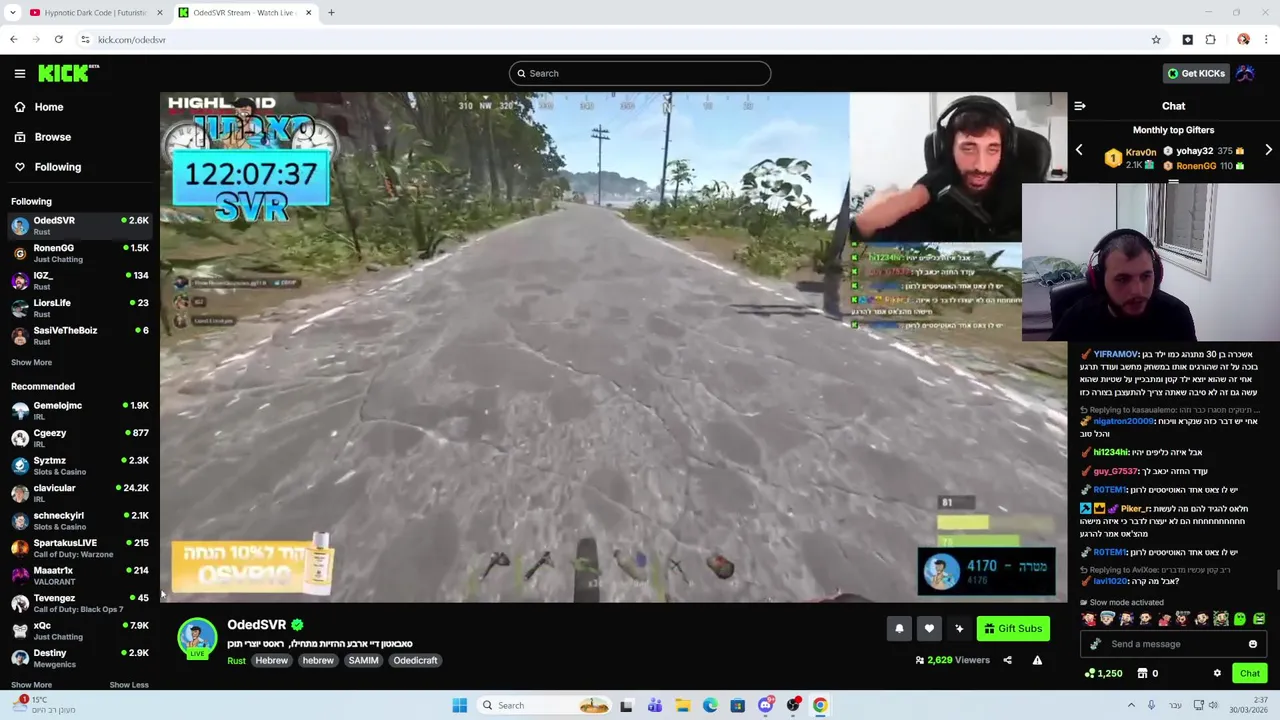Open a new browser tab
This screenshot has width=1280, height=720.
point(331,13)
